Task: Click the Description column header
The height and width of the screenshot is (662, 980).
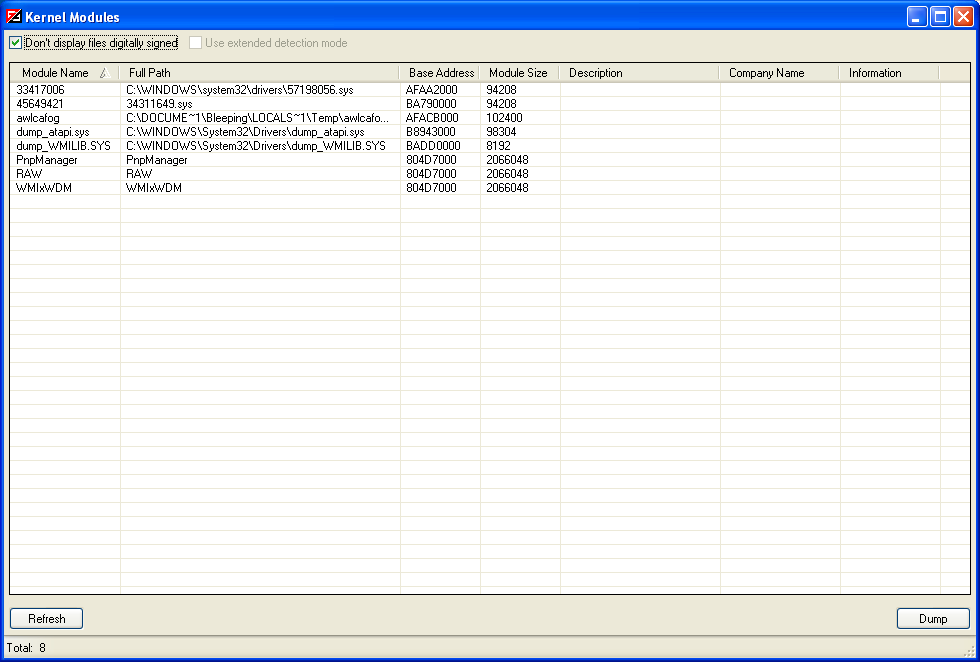Action: coord(639,73)
